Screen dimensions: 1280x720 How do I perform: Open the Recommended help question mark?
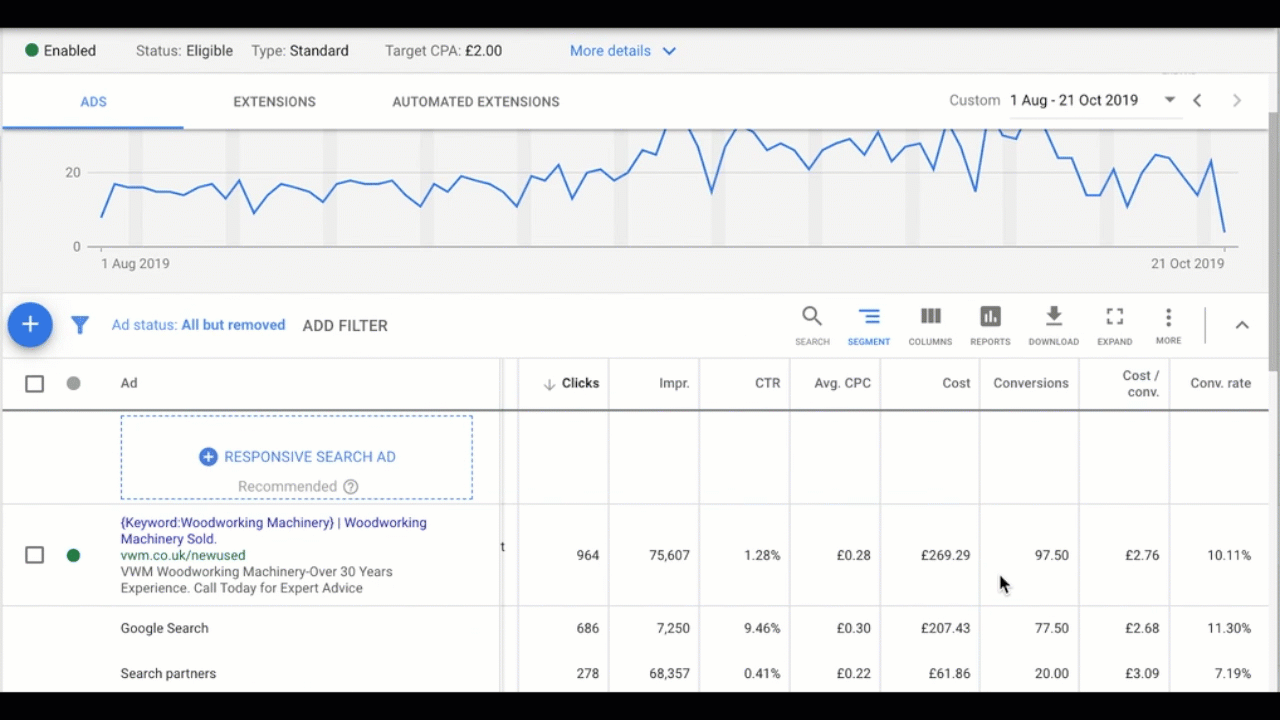point(351,487)
